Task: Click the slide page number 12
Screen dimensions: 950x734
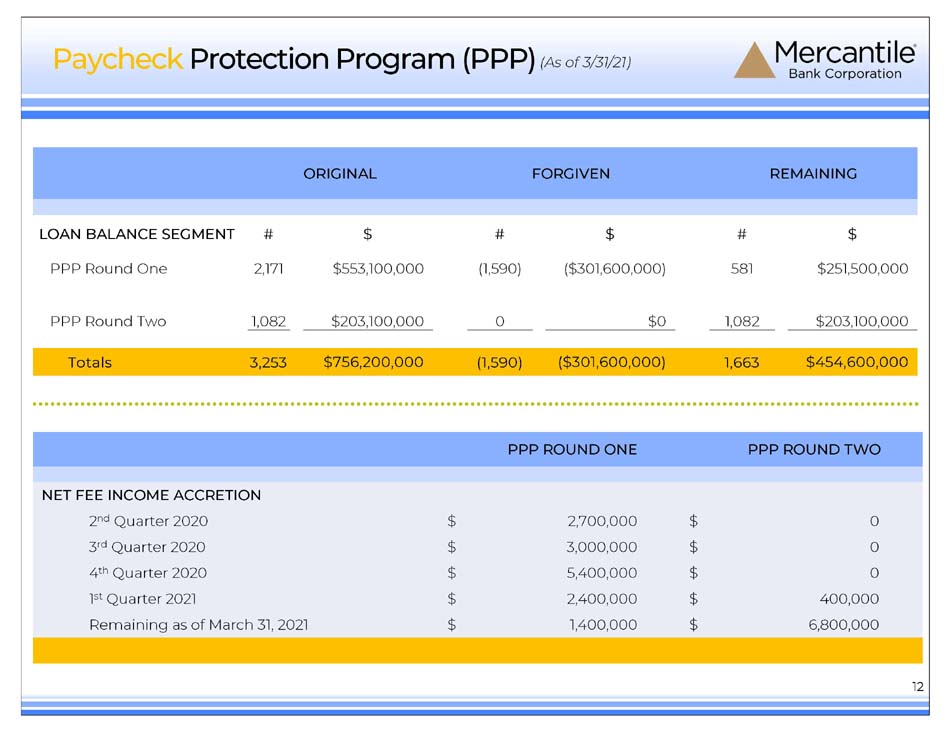Action: click(x=918, y=687)
